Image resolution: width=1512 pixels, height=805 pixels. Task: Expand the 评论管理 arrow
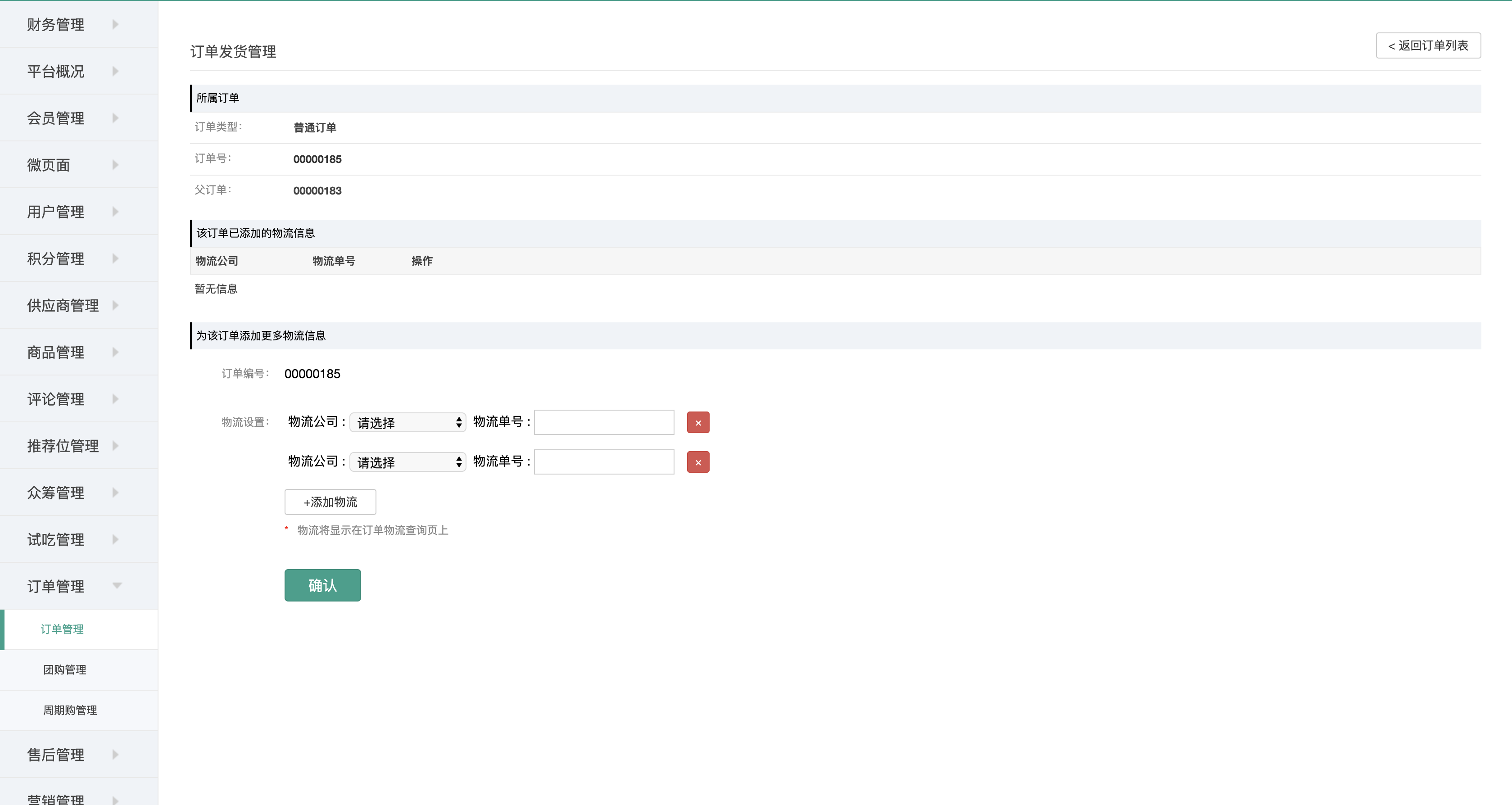[x=115, y=399]
